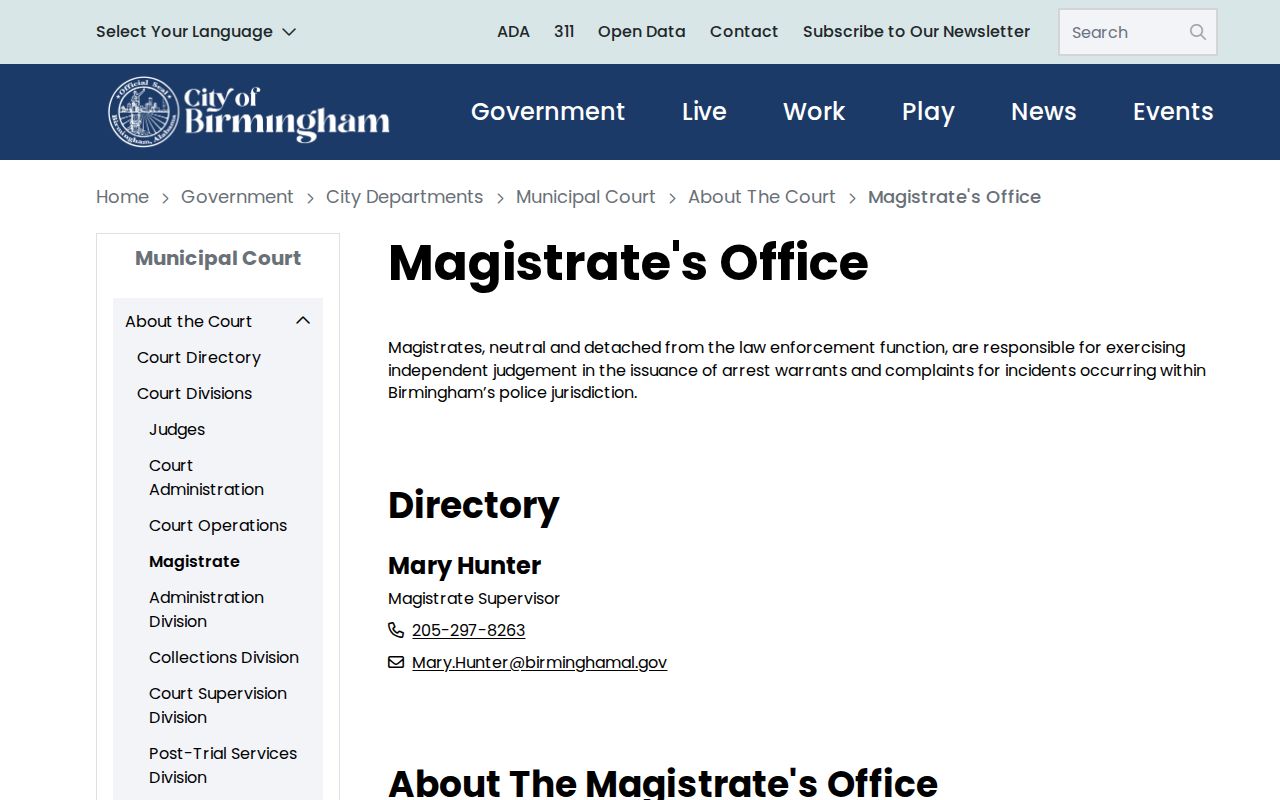Open the News main menu
This screenshot has width=1280, height=800.
click(1044, 111)
